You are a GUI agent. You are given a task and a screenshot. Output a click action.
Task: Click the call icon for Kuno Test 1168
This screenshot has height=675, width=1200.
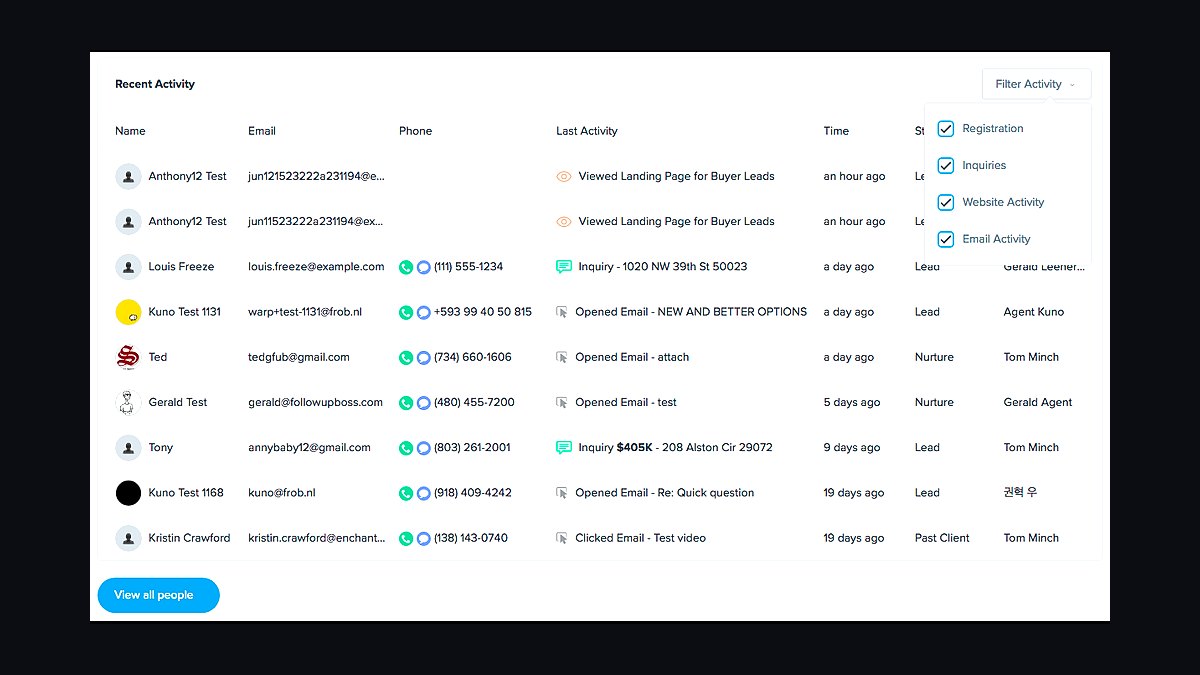coord(406,493)
